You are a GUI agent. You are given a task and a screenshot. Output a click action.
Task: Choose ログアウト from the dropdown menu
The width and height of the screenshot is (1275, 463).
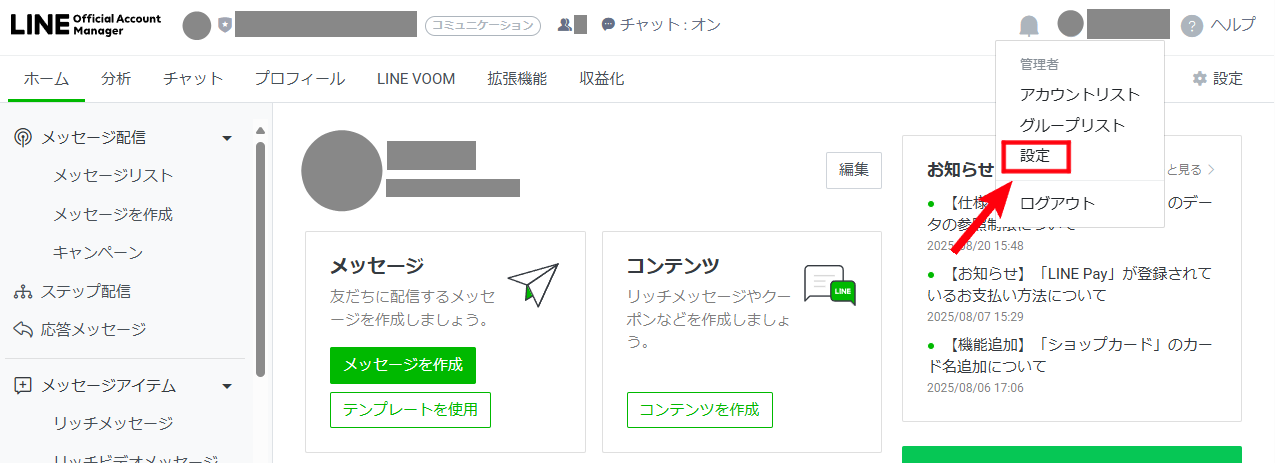point(1057,203)
